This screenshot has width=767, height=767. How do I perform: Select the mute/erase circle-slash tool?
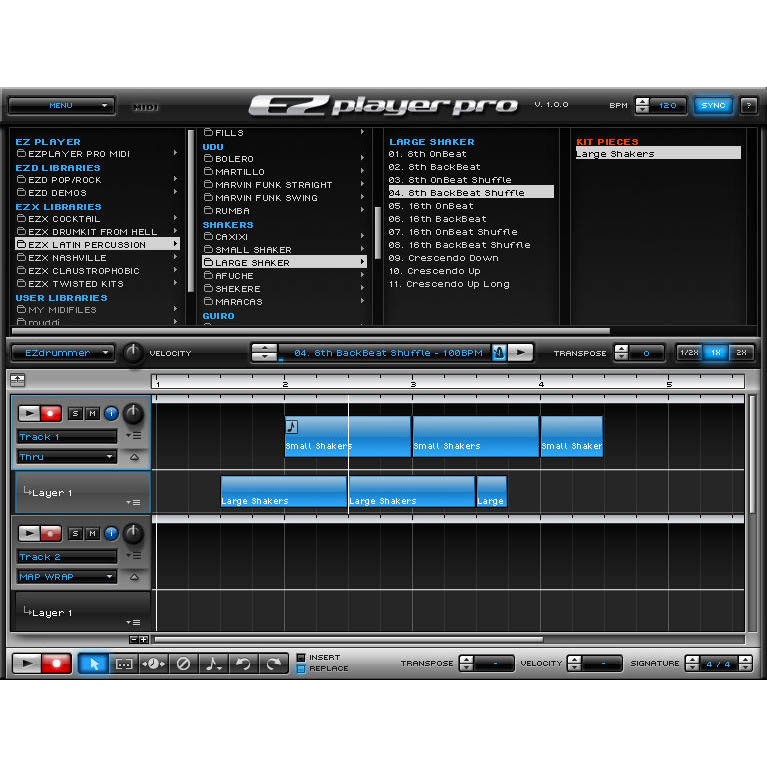[183, 663]
